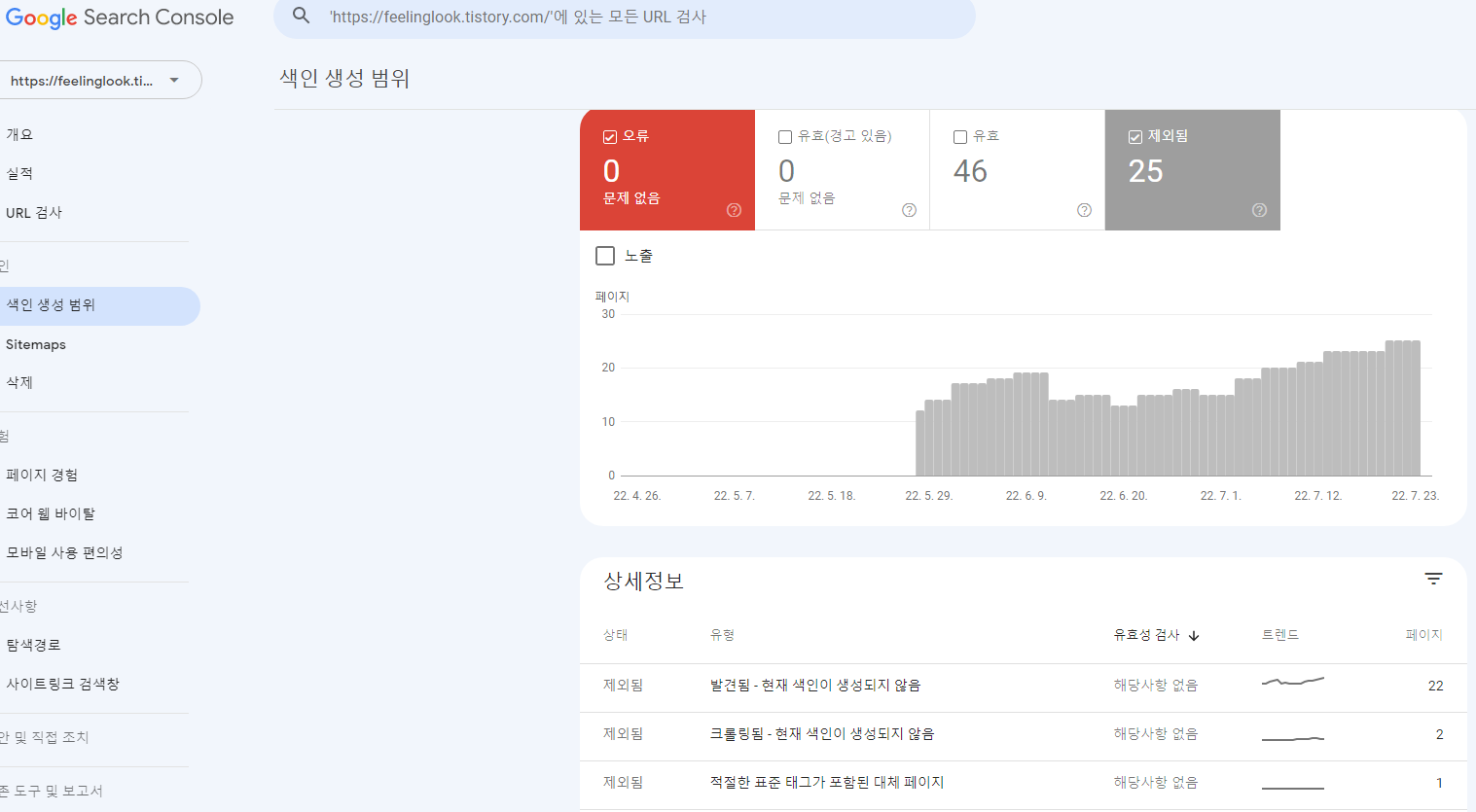Click the Google Search Console logo

[x=119, y=17]
